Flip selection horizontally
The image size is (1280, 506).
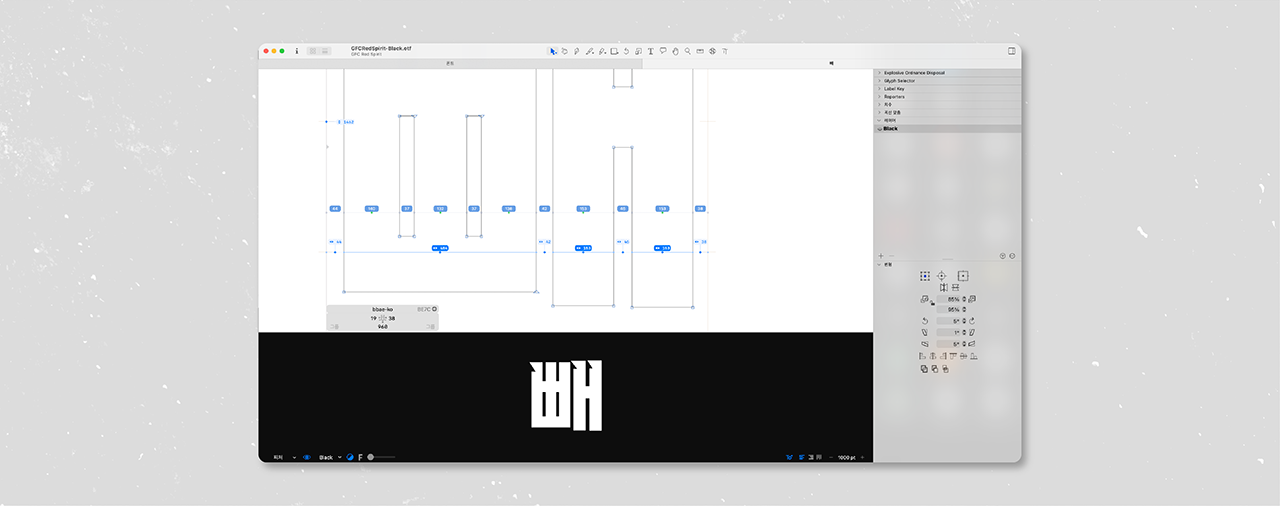(x=943, y=287)
